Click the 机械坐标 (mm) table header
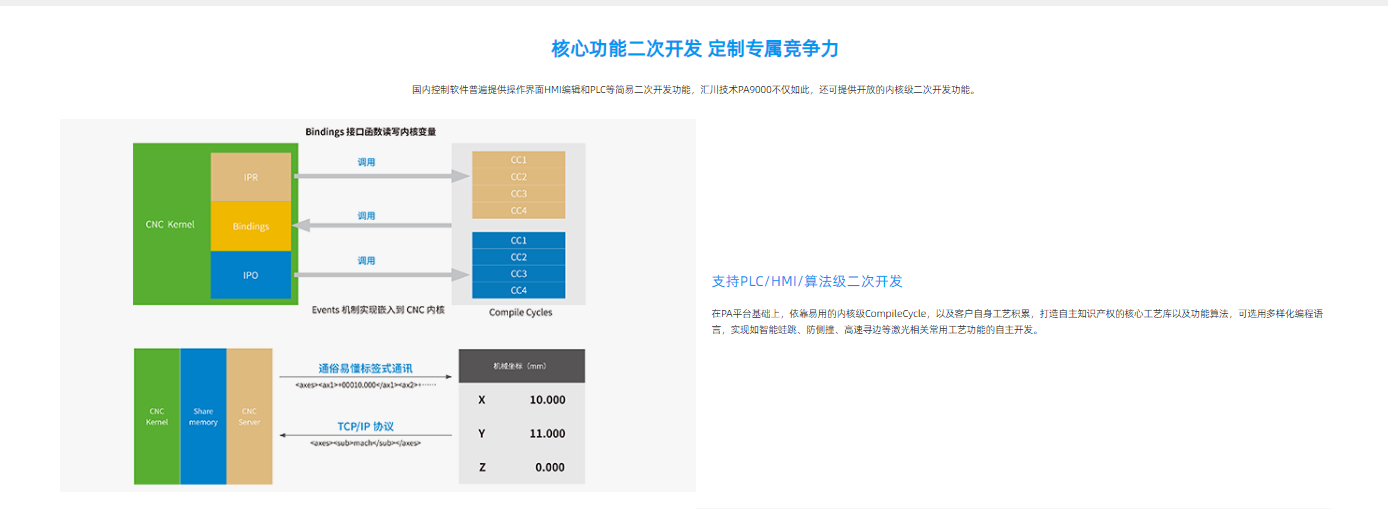This screenshot has height=509, width=1388. [x=521, y=366]
